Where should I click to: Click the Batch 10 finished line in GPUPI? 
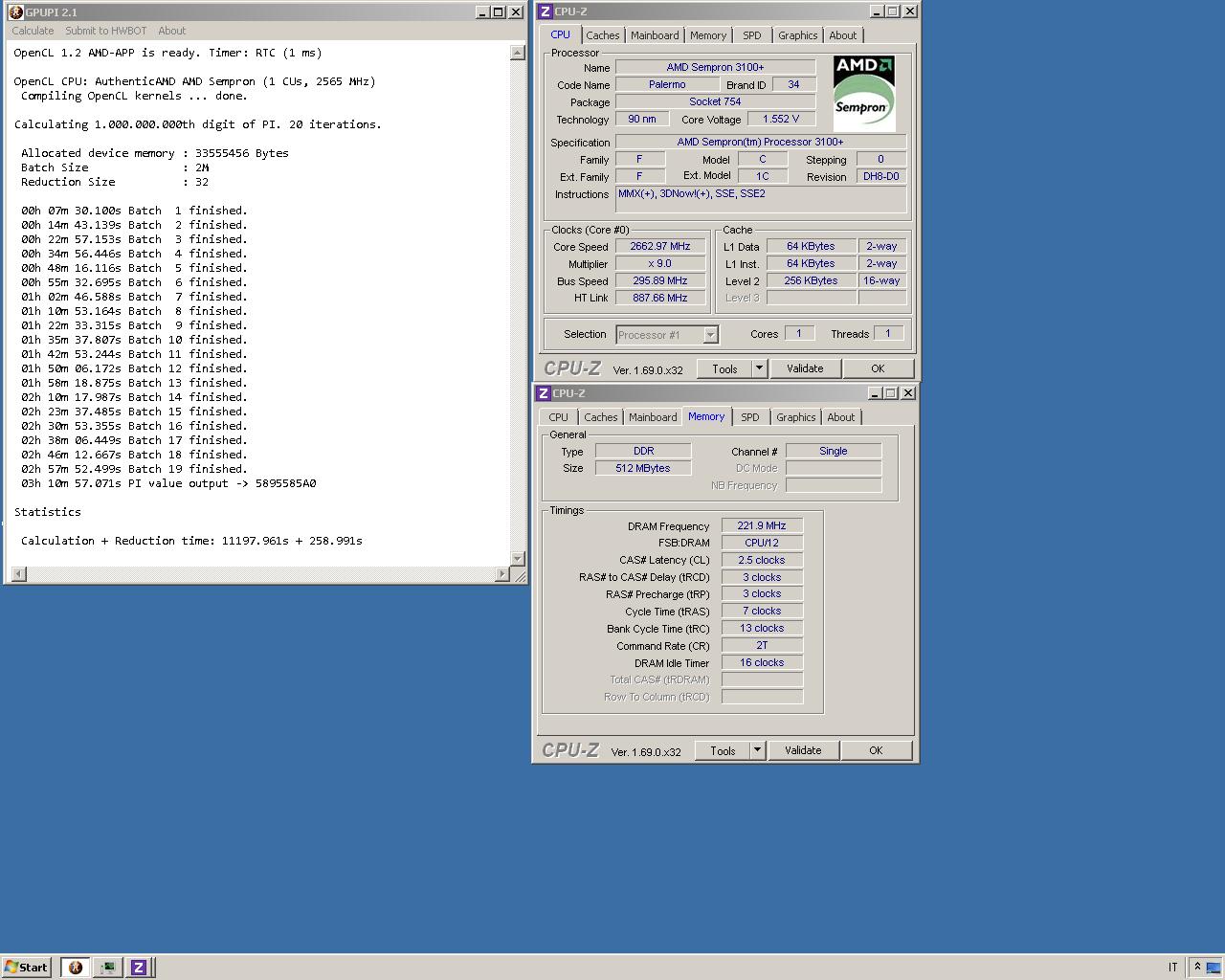click(x=134, y=340)
